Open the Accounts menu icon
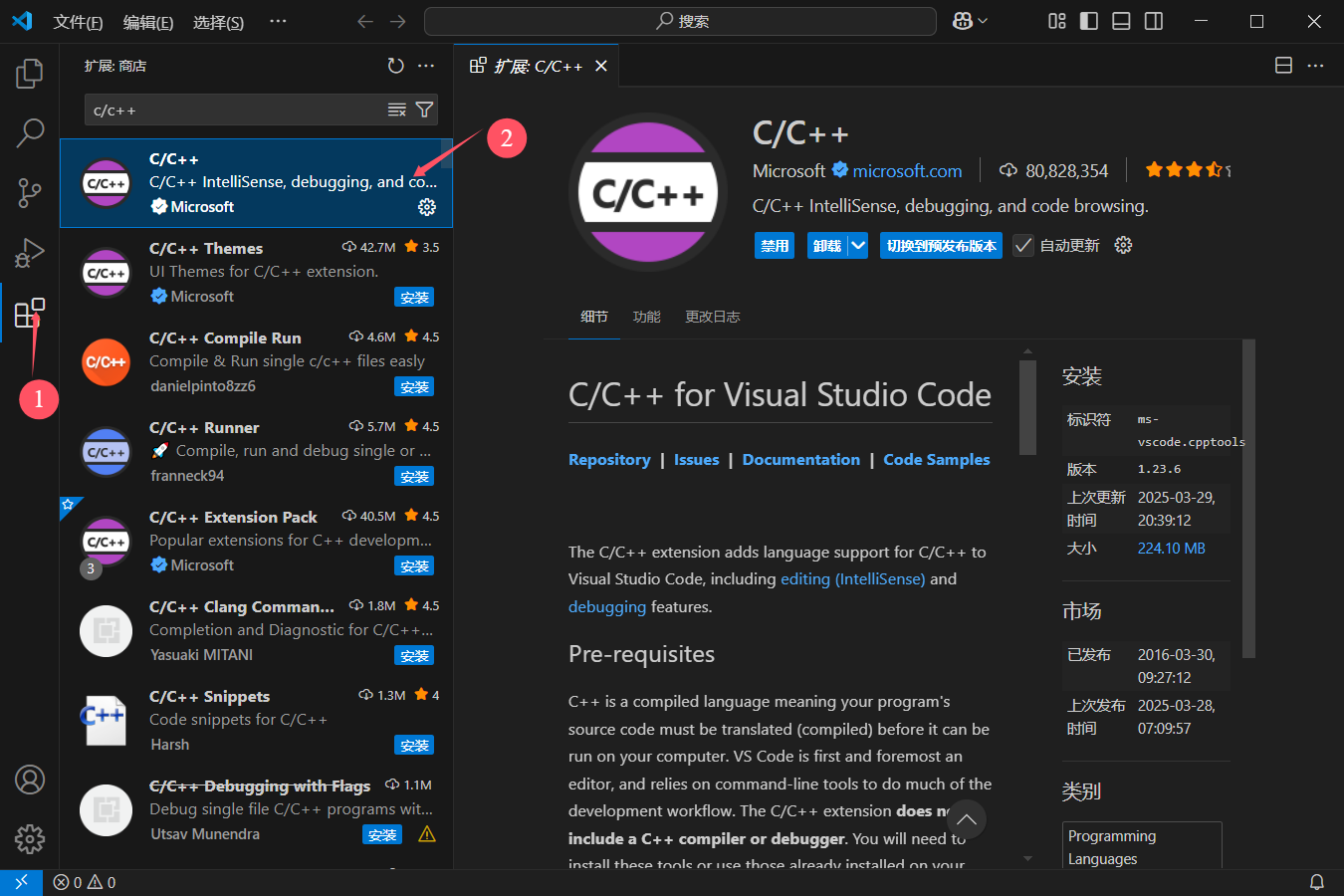Screen dimensions: 1344x896 point(30,780)
